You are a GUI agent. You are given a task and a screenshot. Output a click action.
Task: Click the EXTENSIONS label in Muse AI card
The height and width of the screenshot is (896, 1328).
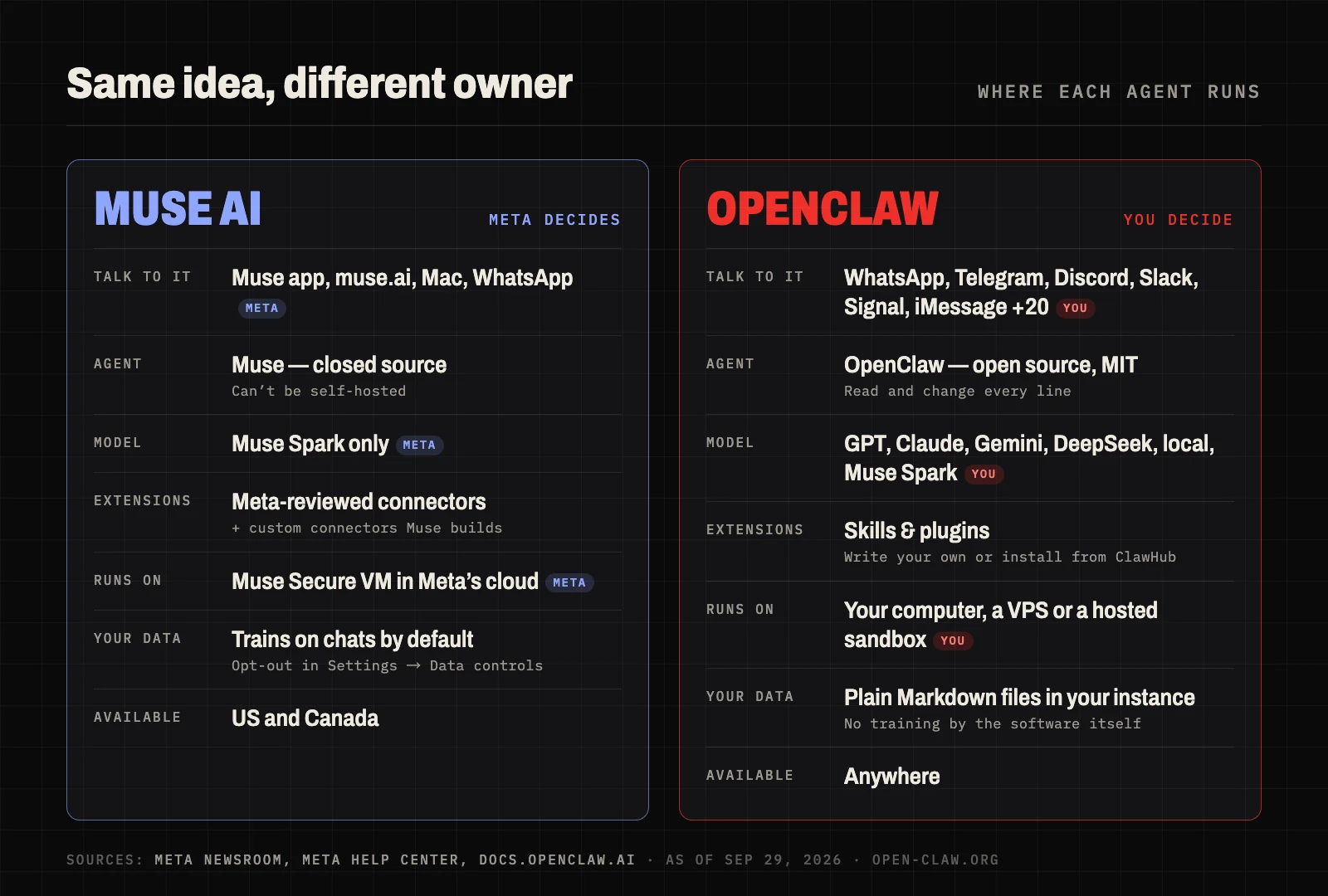[x=142, y=501]
